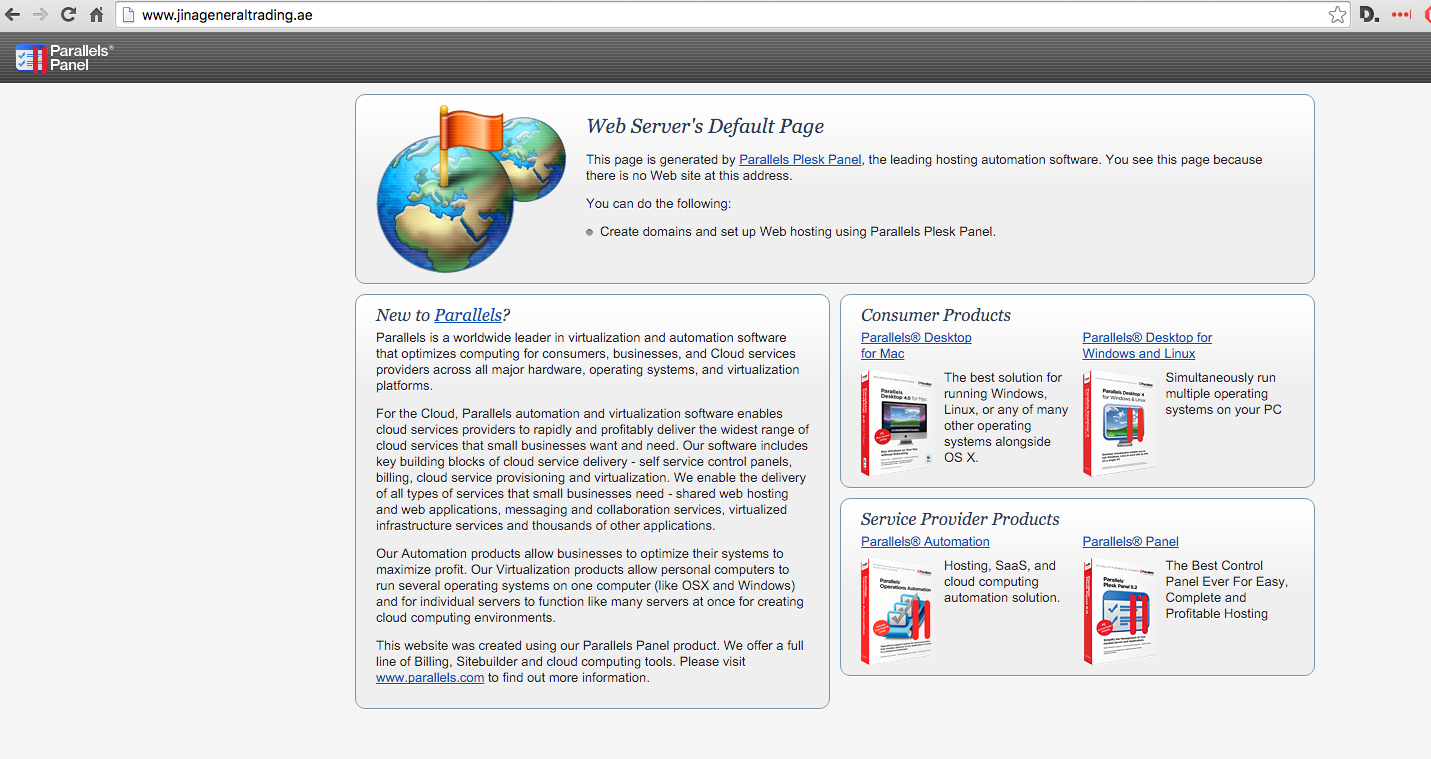This screenshot has width=1431, height=759.
Task: Go to the browser Home icon
Action: click(97, 15)
